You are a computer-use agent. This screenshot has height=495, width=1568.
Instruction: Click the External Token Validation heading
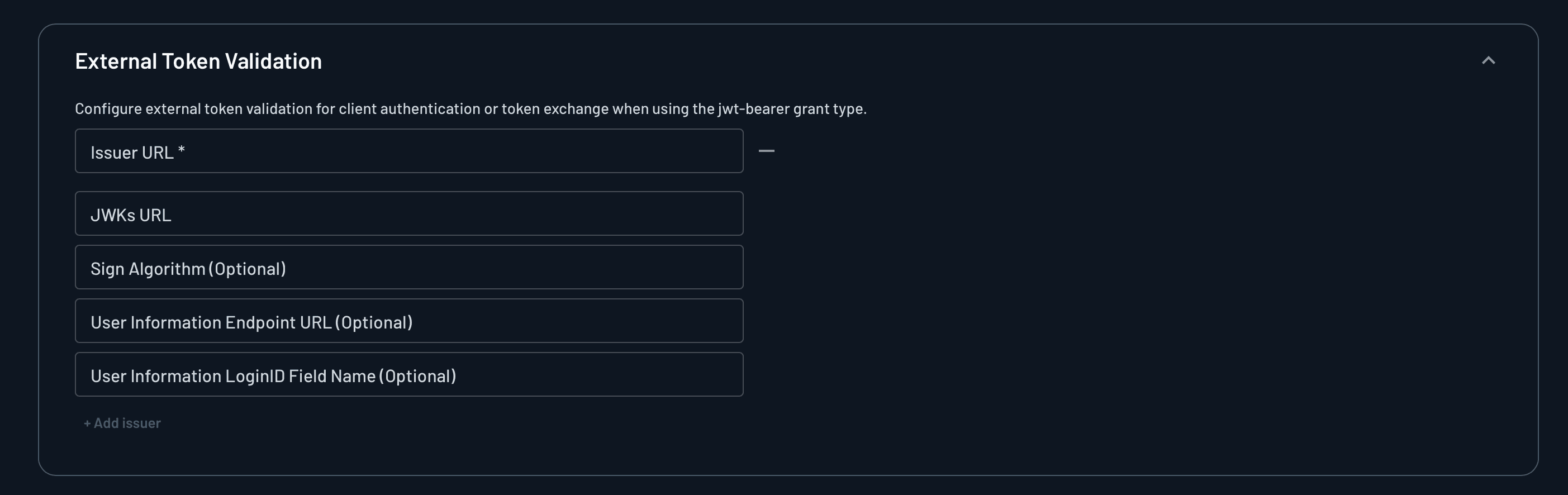[198, 60]
